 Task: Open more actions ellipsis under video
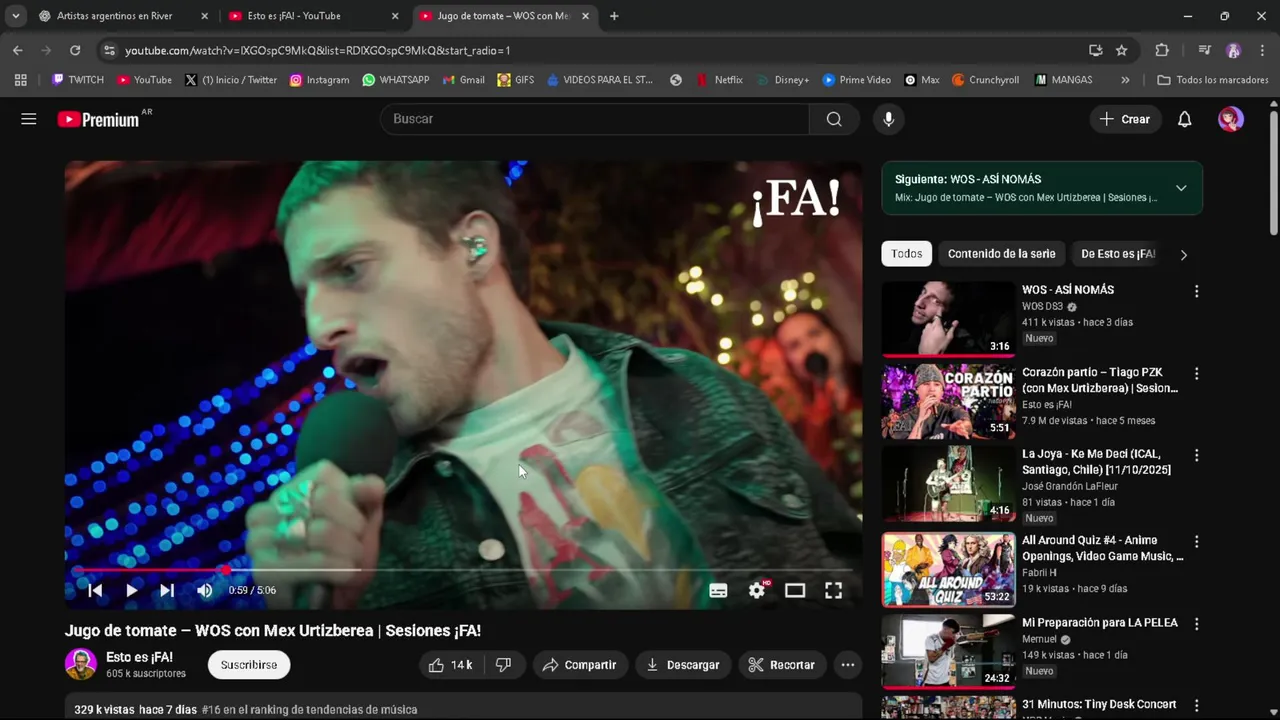[x=848, y=665]
